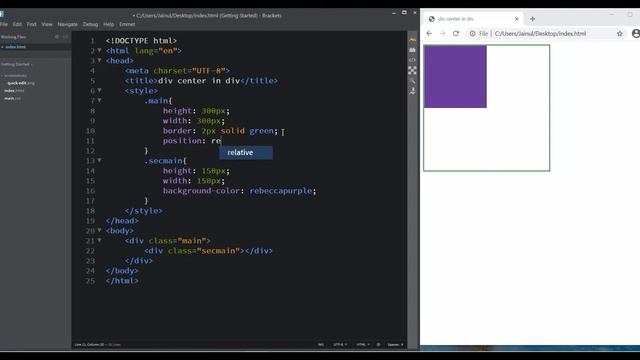
Task: Click line number 25 in the gutter
Action: (90, 281)
